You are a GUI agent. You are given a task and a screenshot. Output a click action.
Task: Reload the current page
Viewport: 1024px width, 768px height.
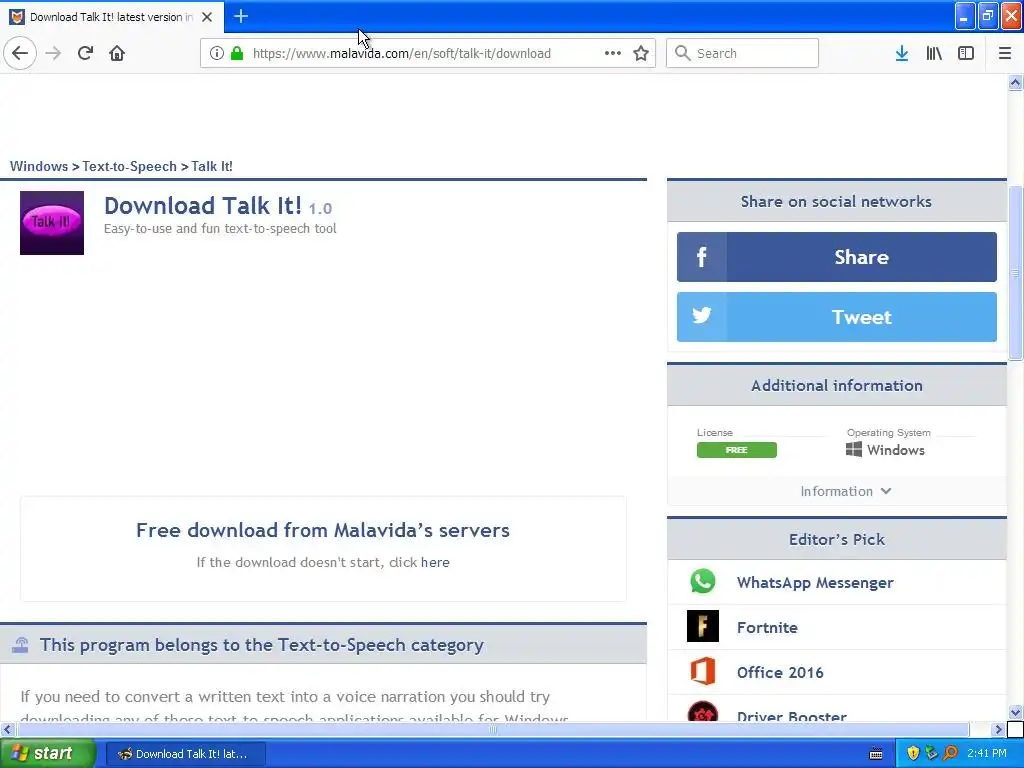(x=85, y=53)
